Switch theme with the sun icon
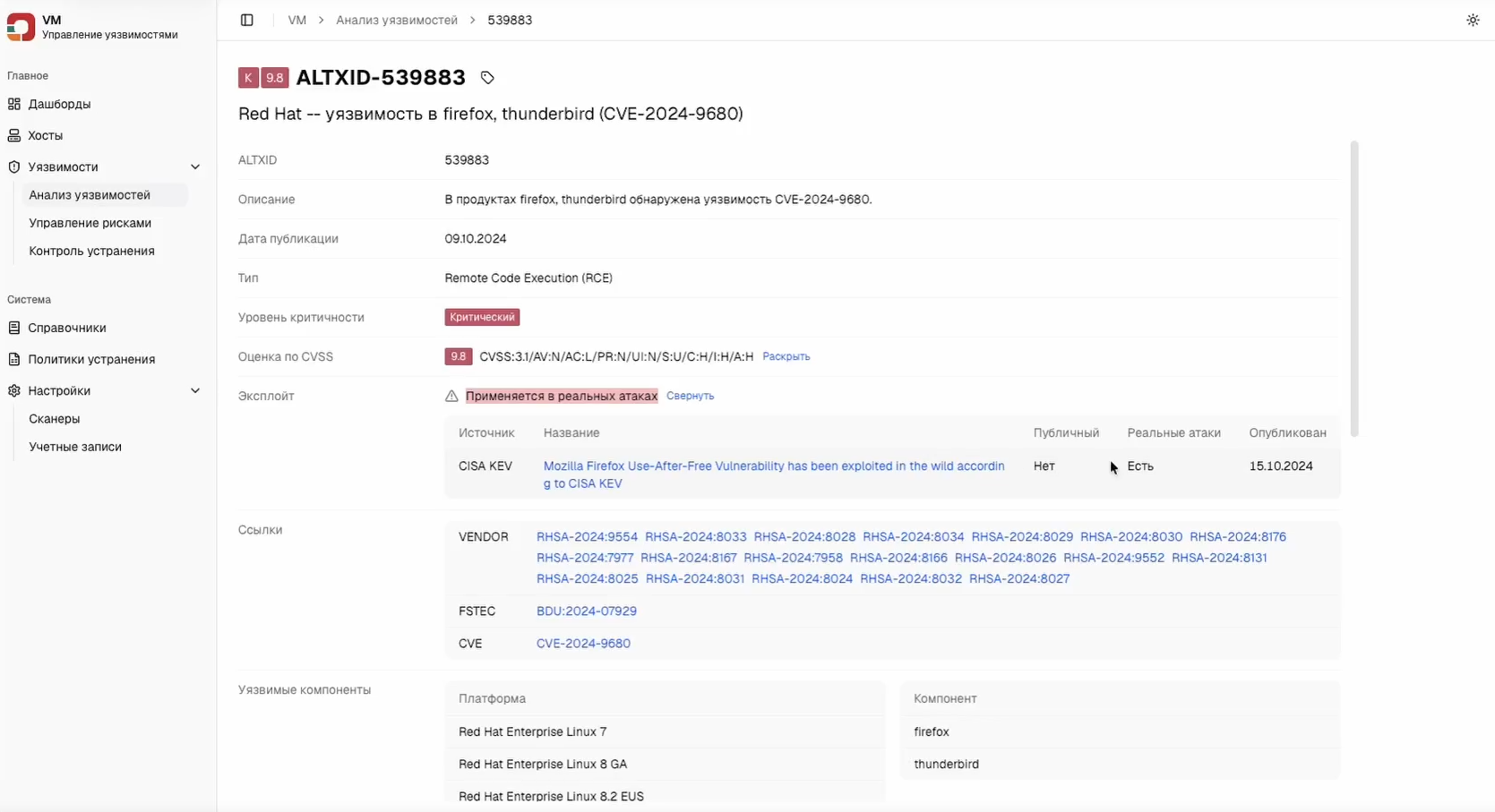Viewport: 1495px width, 812px height. coord(1473,20)
